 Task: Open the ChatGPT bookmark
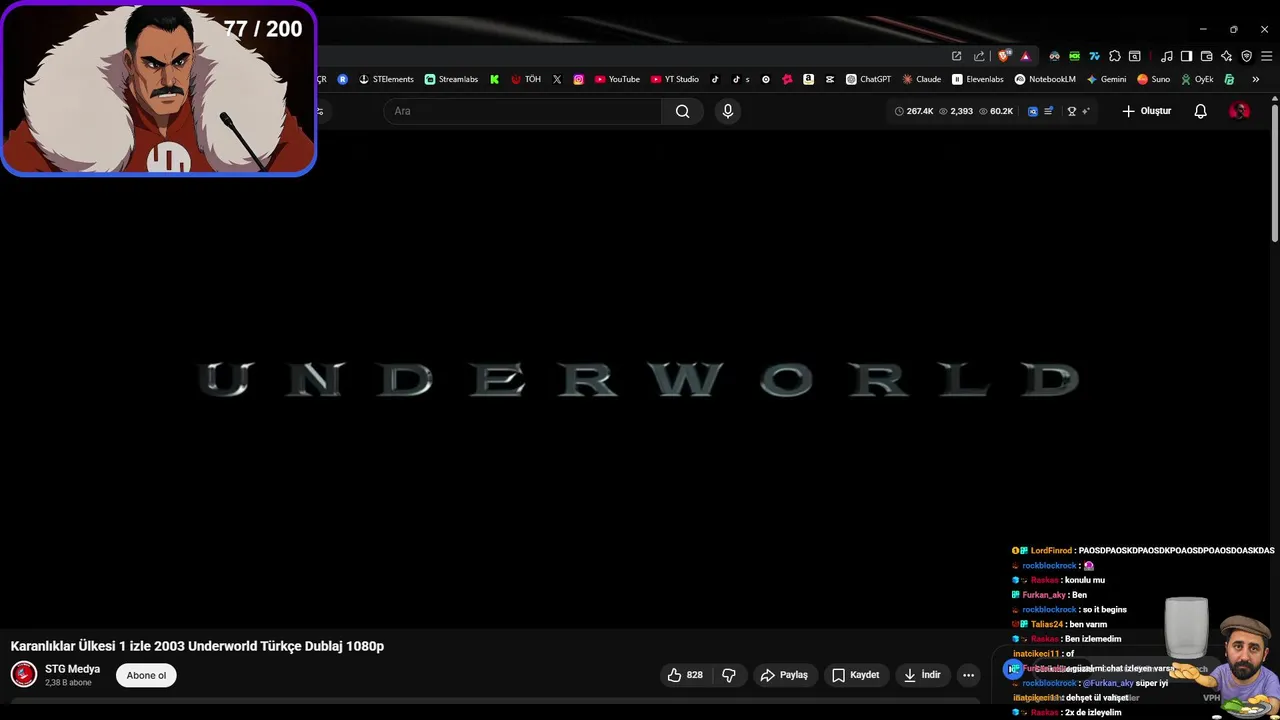point(868,79)
